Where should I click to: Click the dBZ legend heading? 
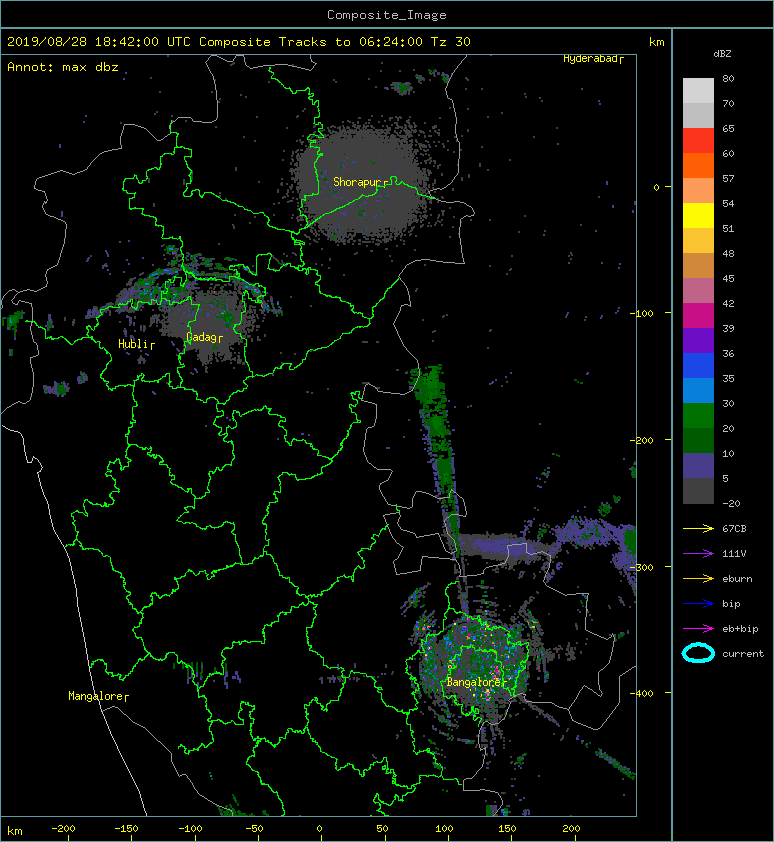[722, 54]
